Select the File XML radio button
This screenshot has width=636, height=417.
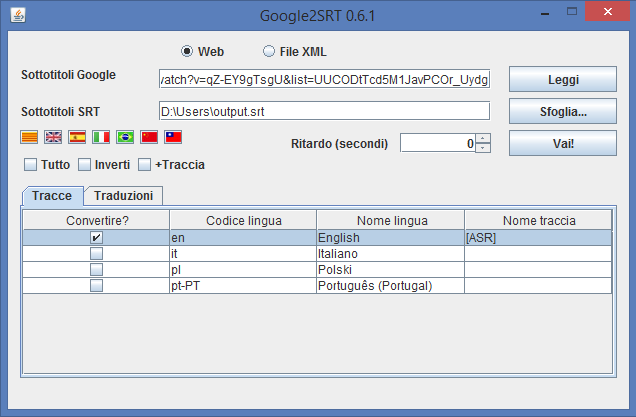[269, 51]
